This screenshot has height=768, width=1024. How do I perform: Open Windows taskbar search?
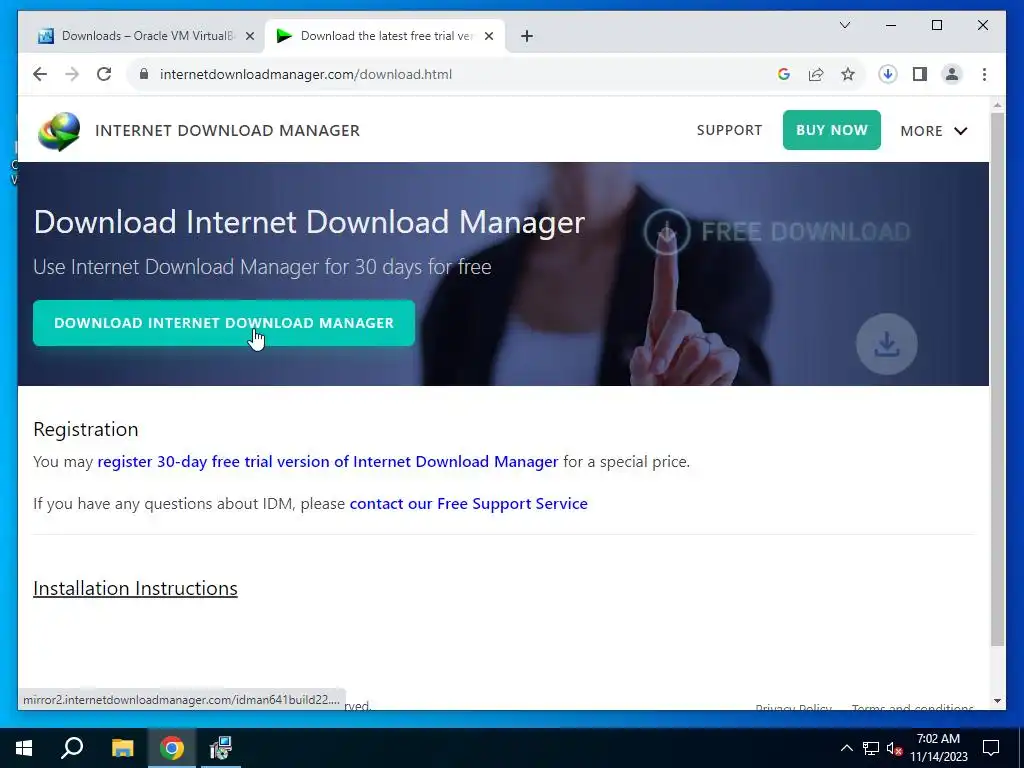(x=72, y=748)
